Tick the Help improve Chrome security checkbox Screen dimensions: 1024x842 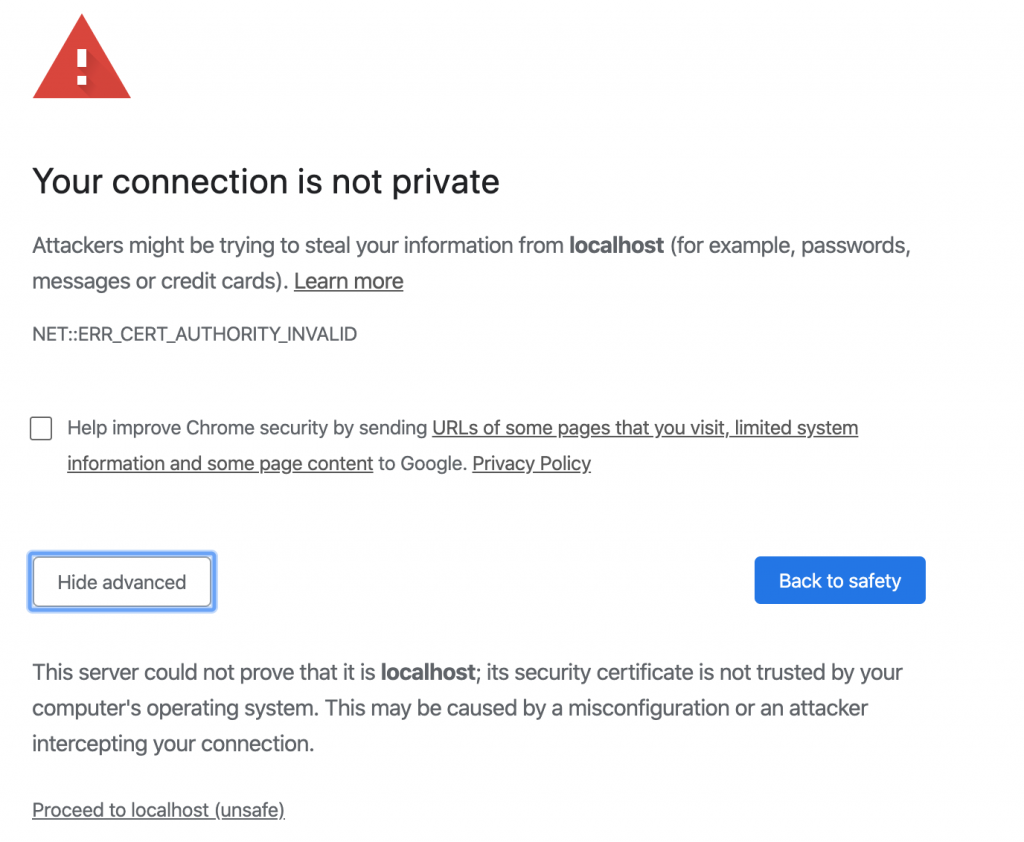41,429
